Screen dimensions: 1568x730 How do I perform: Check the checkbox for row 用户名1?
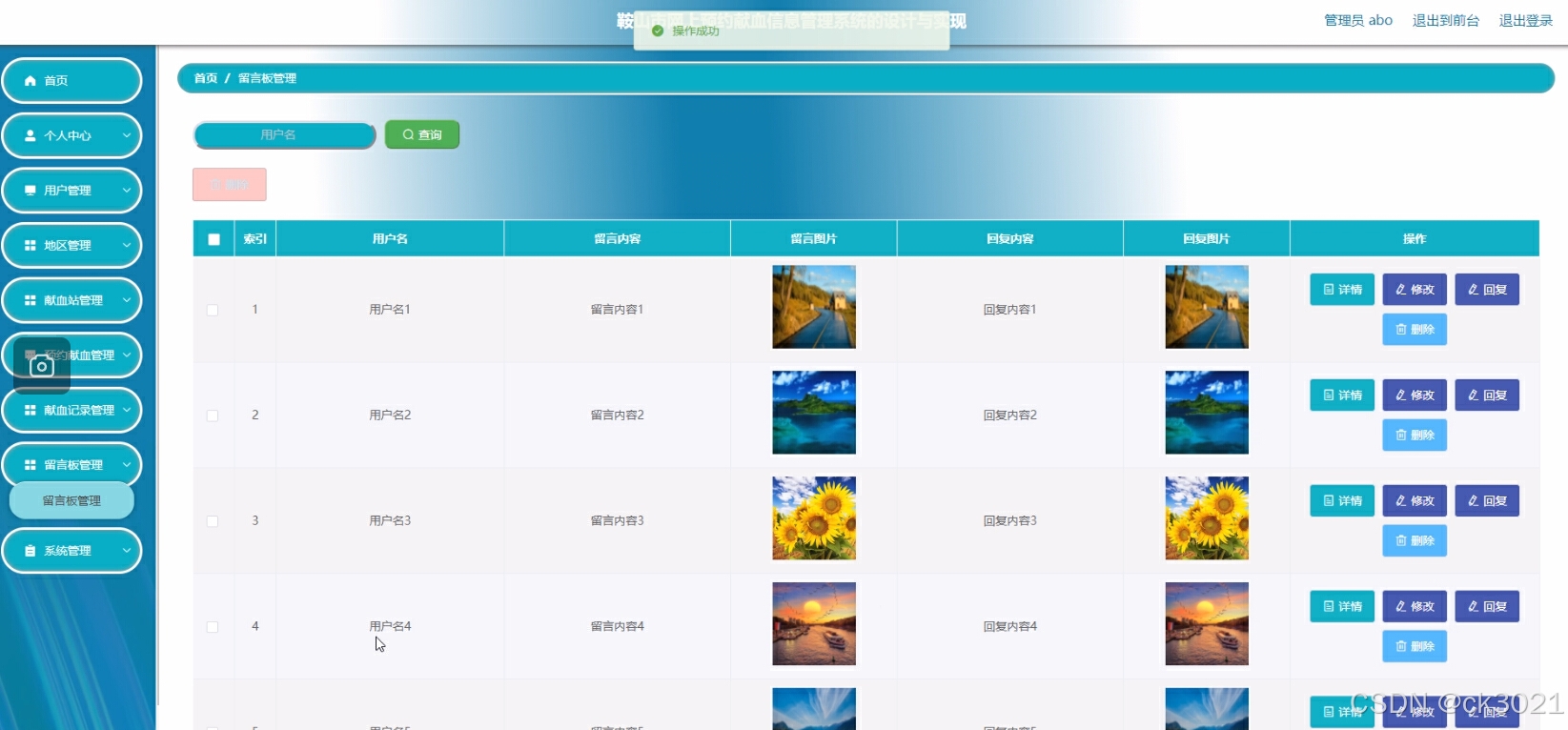tap(213, 310)
